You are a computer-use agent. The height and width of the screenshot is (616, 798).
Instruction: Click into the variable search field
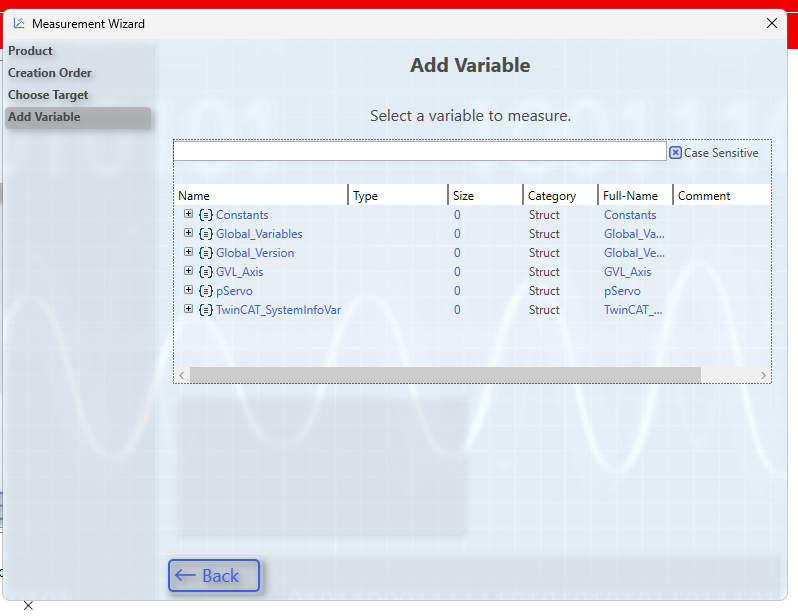(420, 151)
